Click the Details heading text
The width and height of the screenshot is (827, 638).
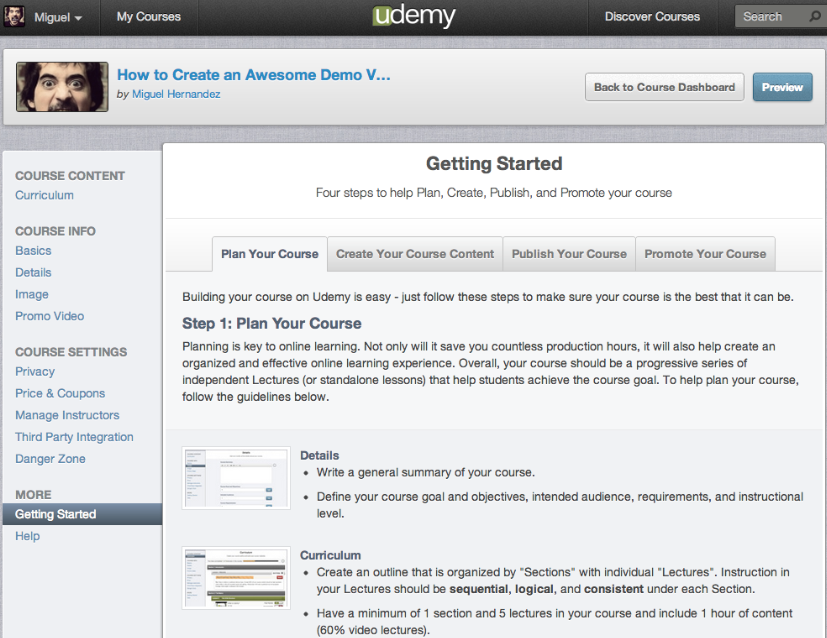click(x=320, y=456)
